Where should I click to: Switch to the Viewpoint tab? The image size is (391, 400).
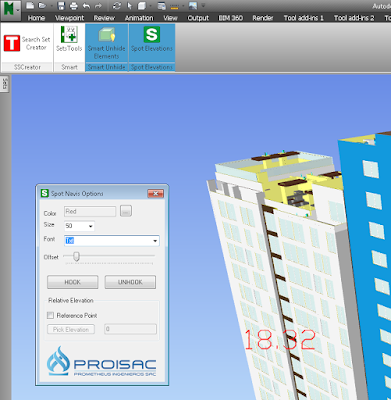[70, 18]
